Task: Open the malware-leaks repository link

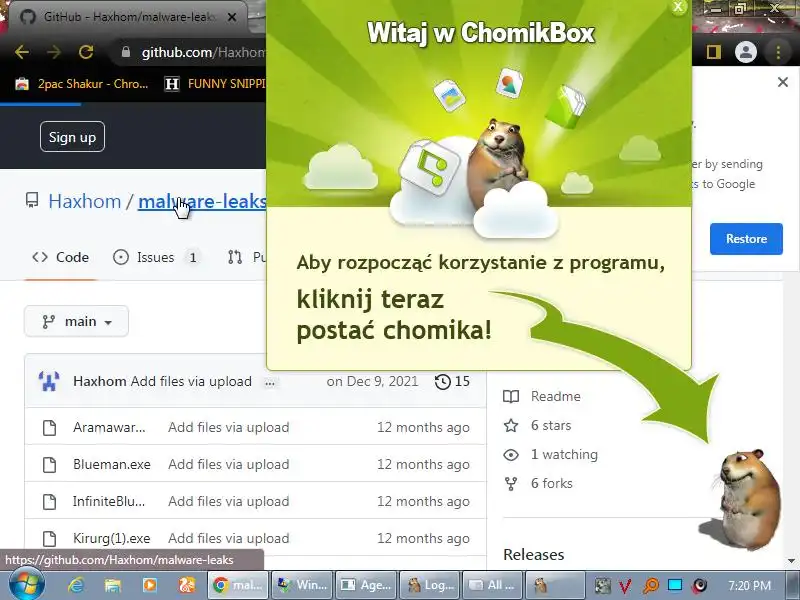Action: [202, 202]
